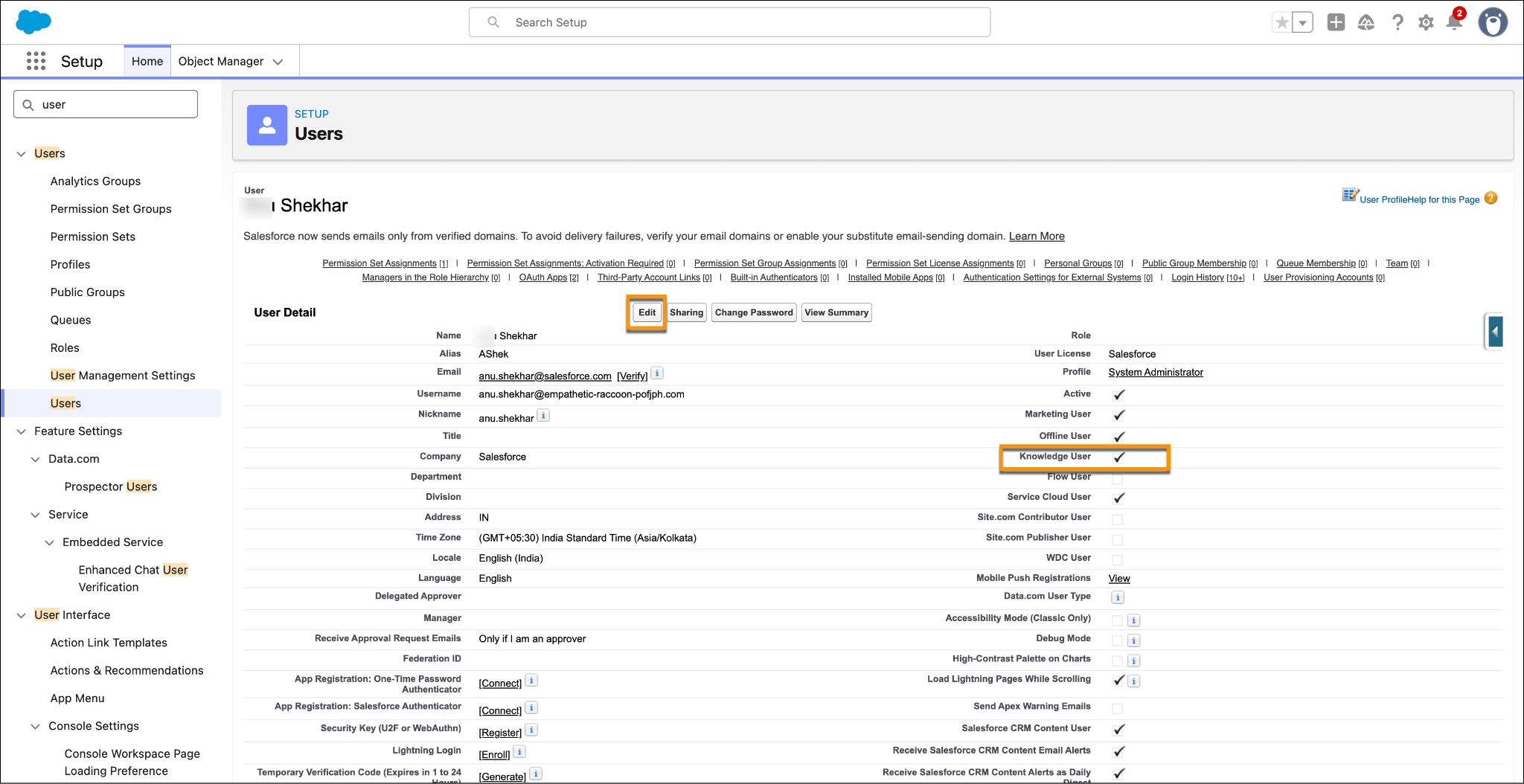Click the View Summary button
Viewport: 1524px width, 784px height.
tap(836, 312)
